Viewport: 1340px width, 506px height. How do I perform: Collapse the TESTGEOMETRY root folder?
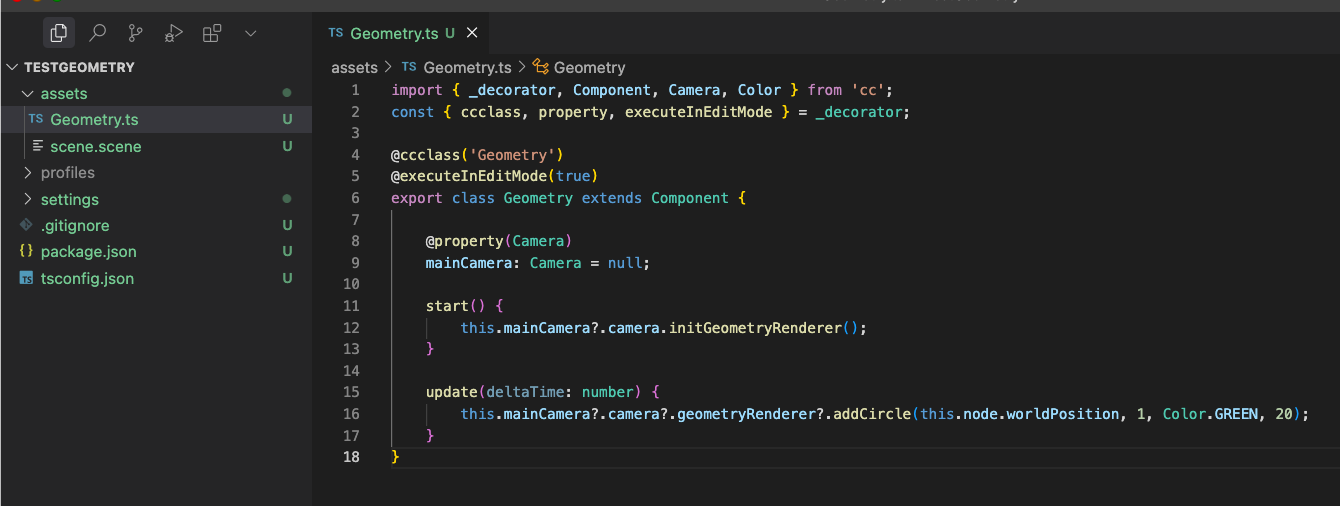pyautogui.click(x=12, y=67)
